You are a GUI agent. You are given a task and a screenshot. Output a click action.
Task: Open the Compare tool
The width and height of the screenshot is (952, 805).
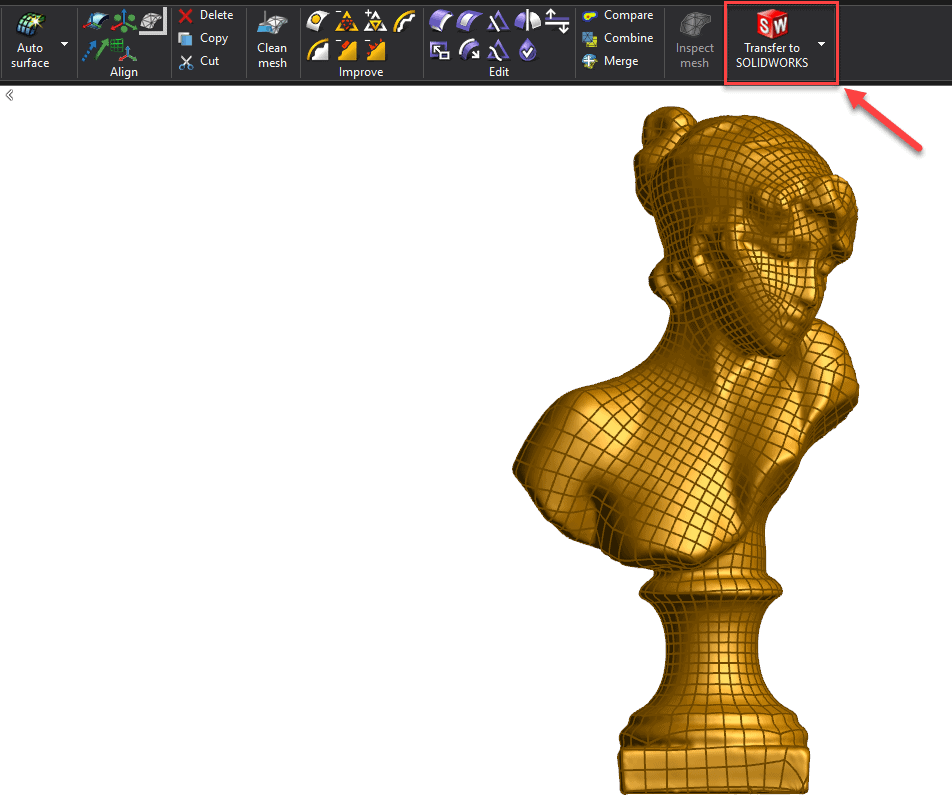coord(617,15)
